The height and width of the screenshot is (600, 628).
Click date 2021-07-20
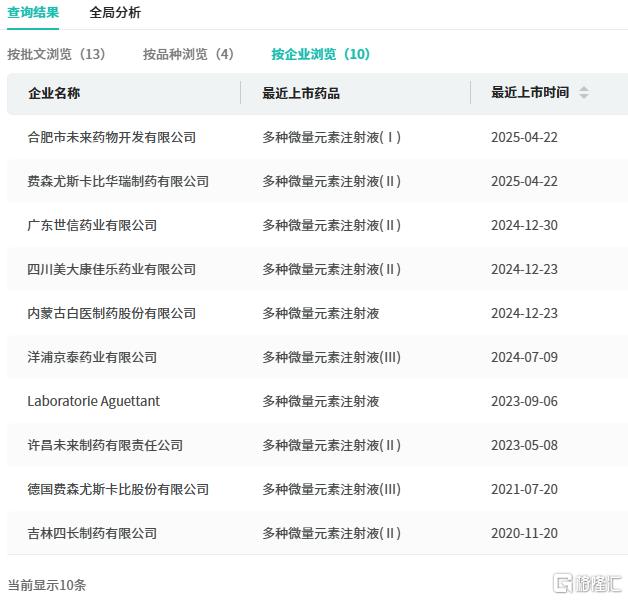(524, 489)
